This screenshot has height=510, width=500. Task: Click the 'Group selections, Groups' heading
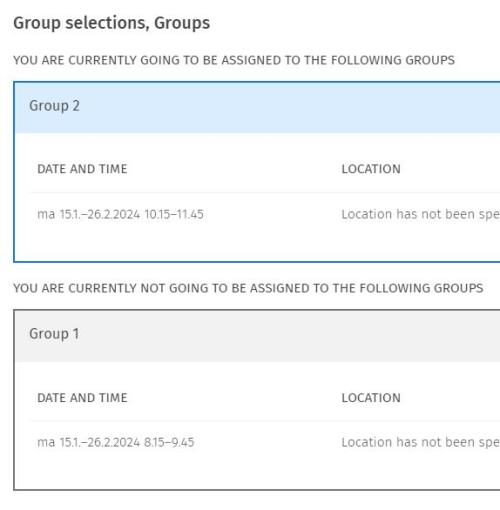coord(112,23)
